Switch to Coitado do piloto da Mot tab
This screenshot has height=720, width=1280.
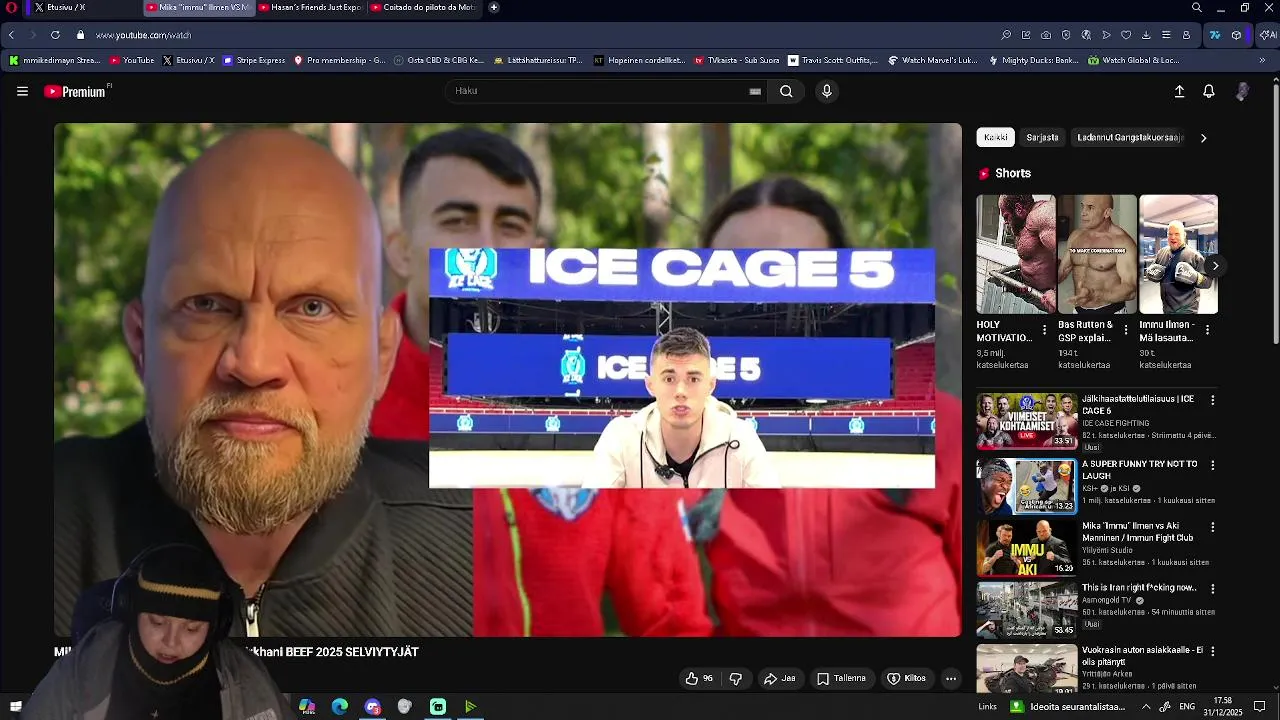423,7
